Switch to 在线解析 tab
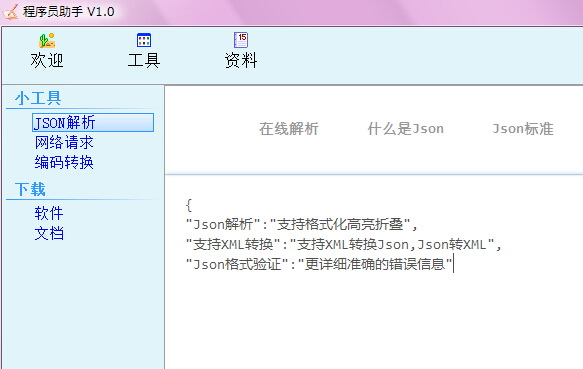The width and height of the screenshot is (583, 369). [289, 129]
